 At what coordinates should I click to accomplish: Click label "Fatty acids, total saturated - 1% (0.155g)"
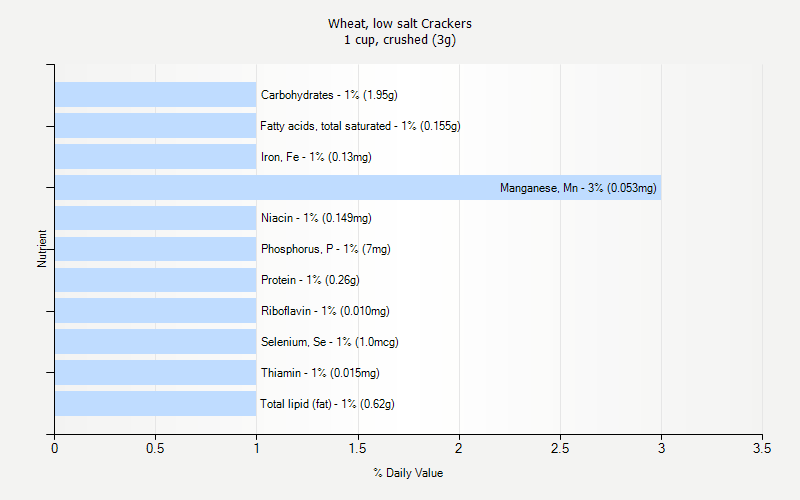tap(360, 126)
